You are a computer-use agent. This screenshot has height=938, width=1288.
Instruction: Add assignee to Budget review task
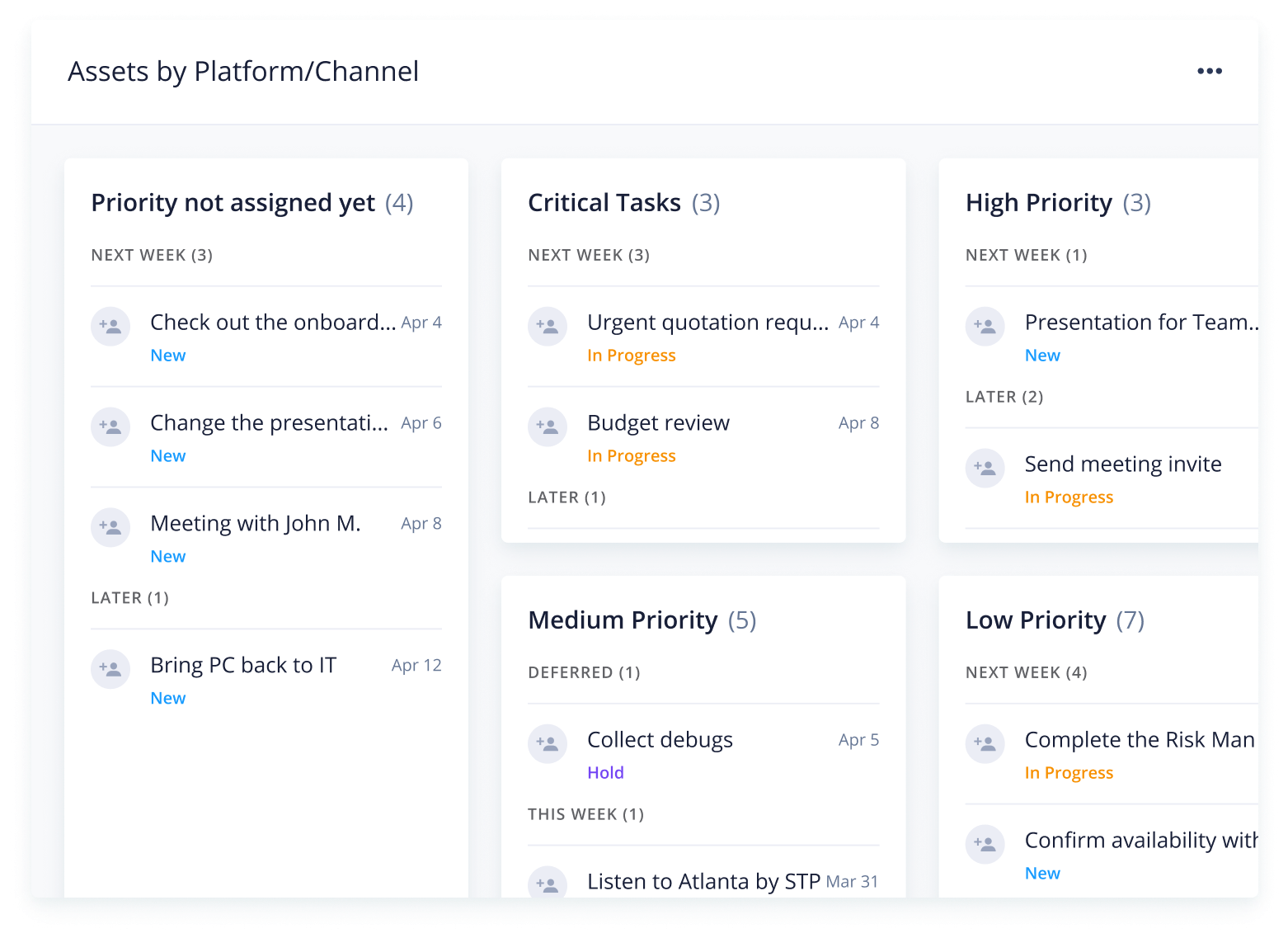point(548,427)
